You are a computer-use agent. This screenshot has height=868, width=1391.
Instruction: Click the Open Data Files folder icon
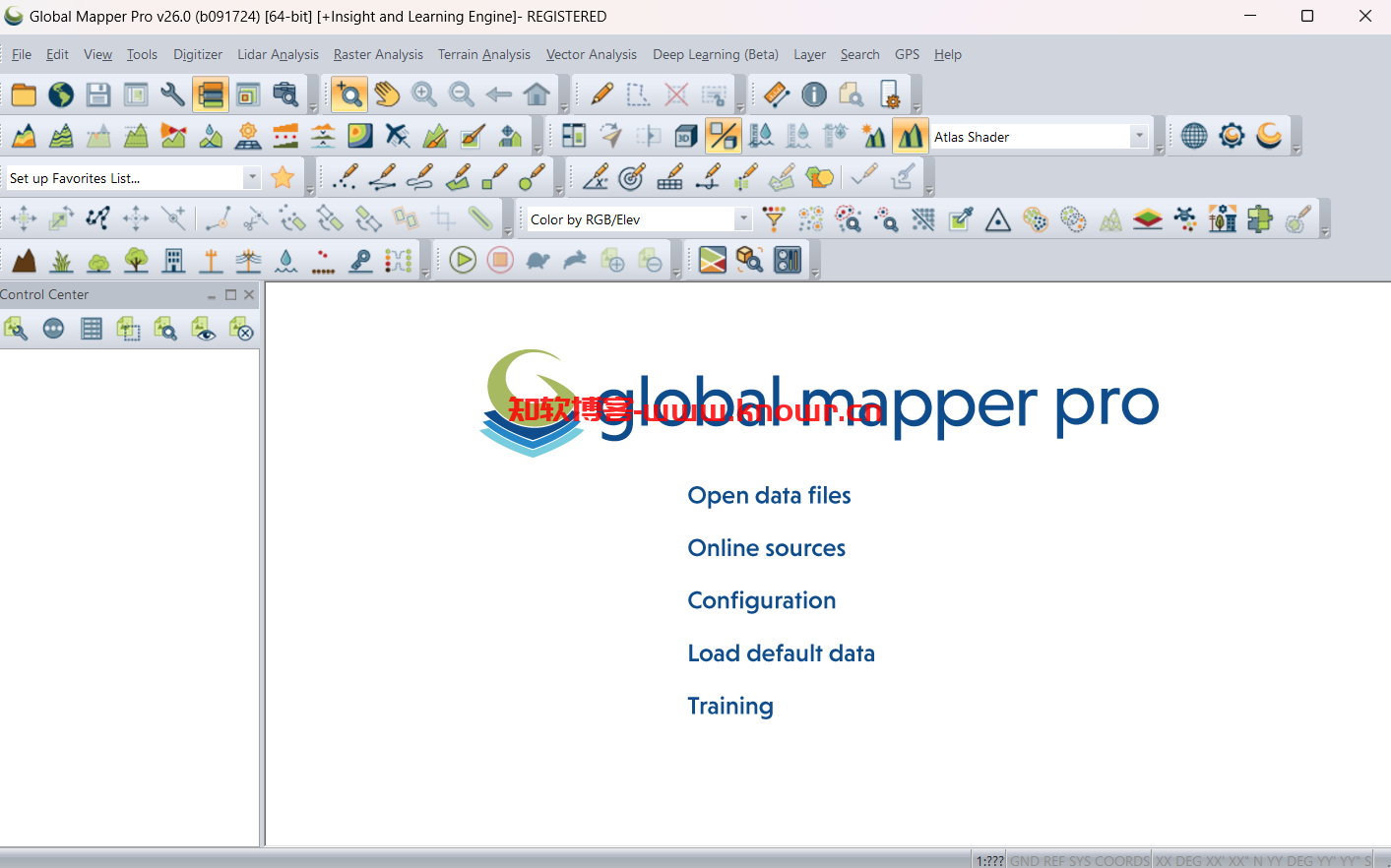tap(24, 94)
